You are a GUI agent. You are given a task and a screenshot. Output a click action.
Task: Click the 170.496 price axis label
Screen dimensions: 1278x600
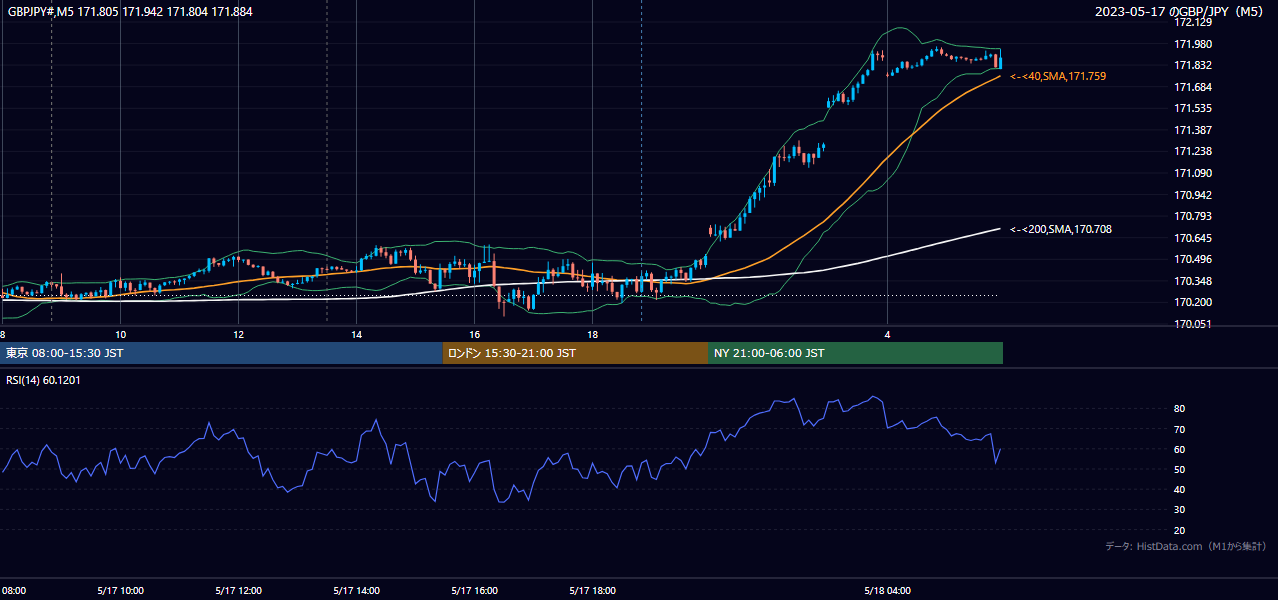click(x=1193, y=259)
